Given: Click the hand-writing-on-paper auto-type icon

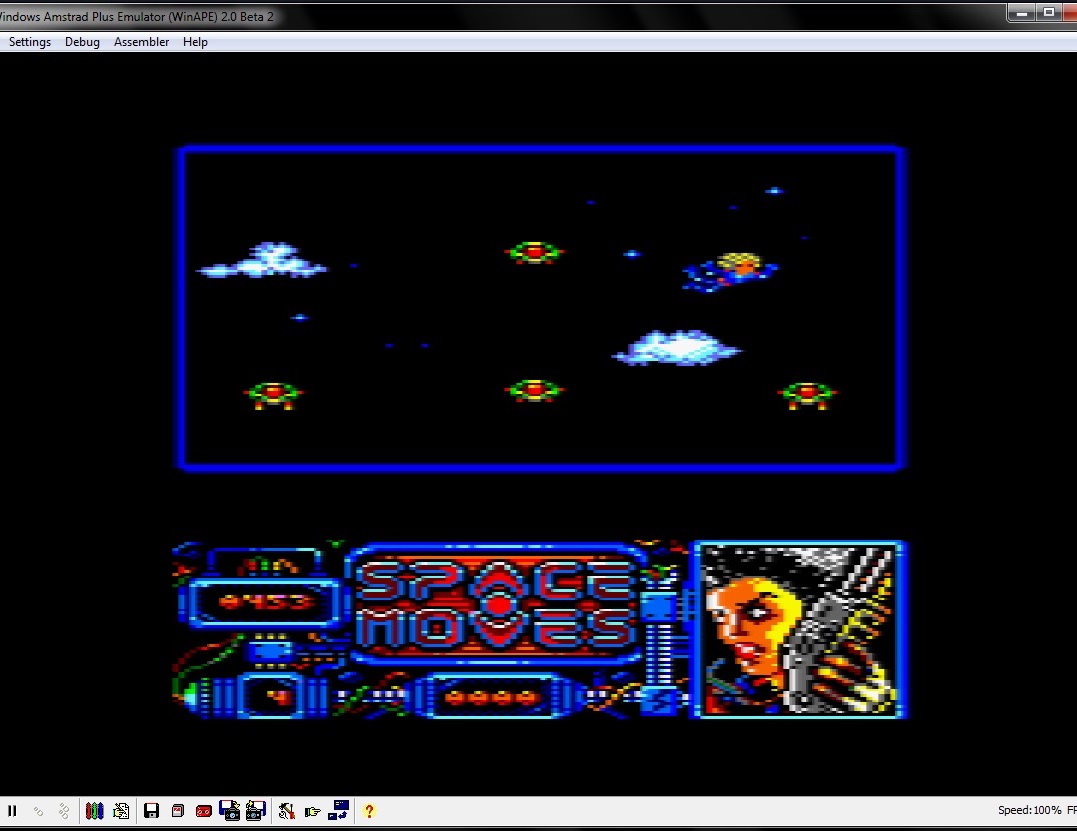Looking at the screenshot, I should [121, 811].
